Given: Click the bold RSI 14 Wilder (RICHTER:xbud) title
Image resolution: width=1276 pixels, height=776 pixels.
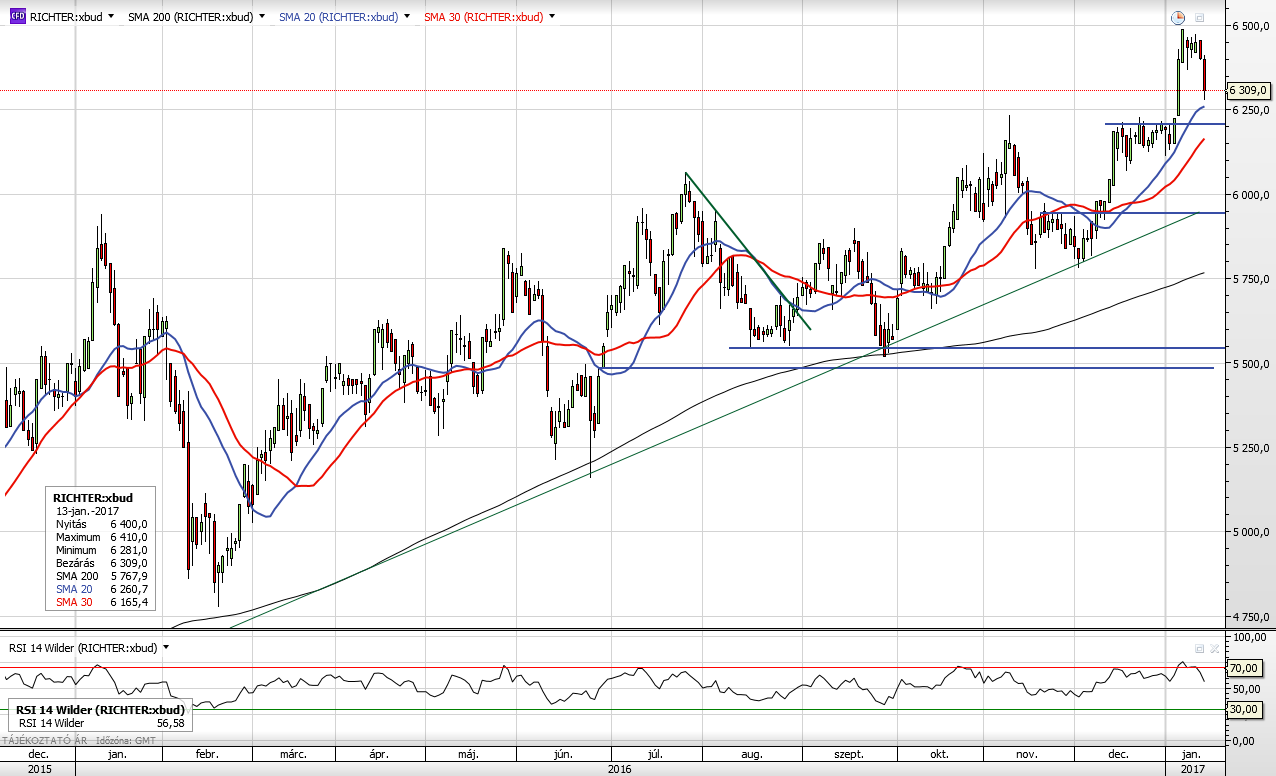Looking at the screenshot, I should (x=100, y=709).
